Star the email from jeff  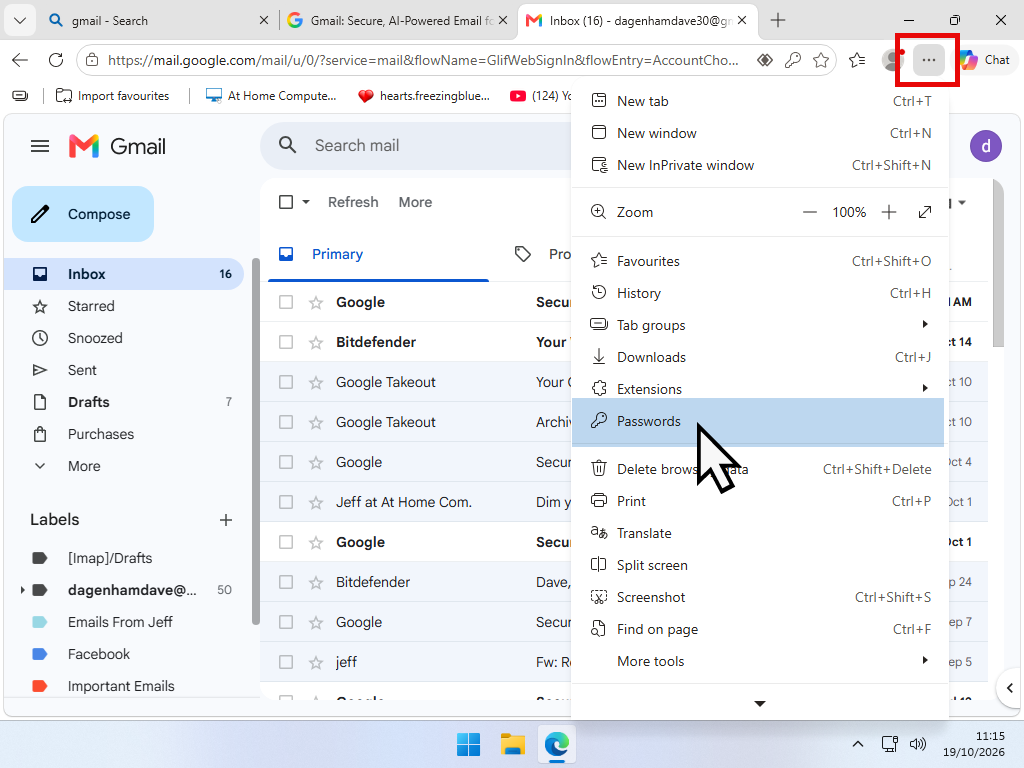pos(316,663)
